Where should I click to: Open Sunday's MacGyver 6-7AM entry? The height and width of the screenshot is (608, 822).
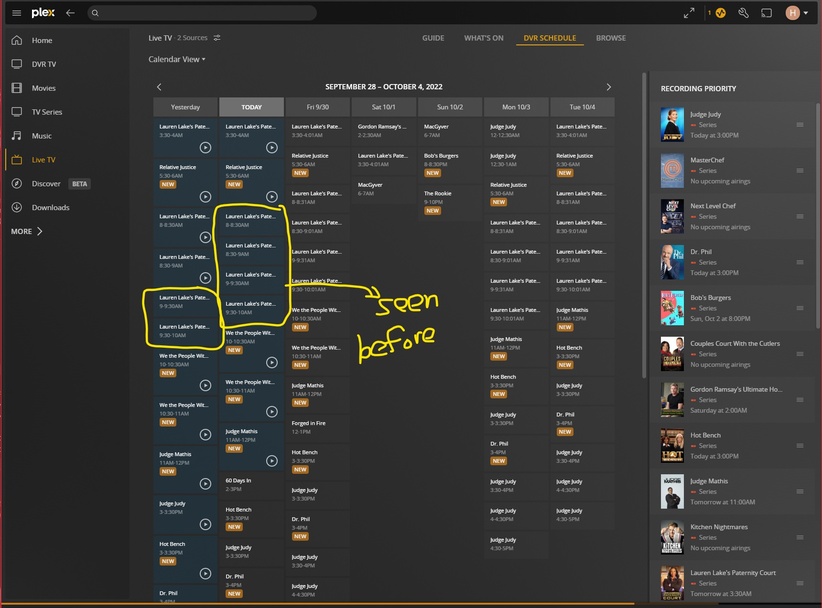point(450,131)
